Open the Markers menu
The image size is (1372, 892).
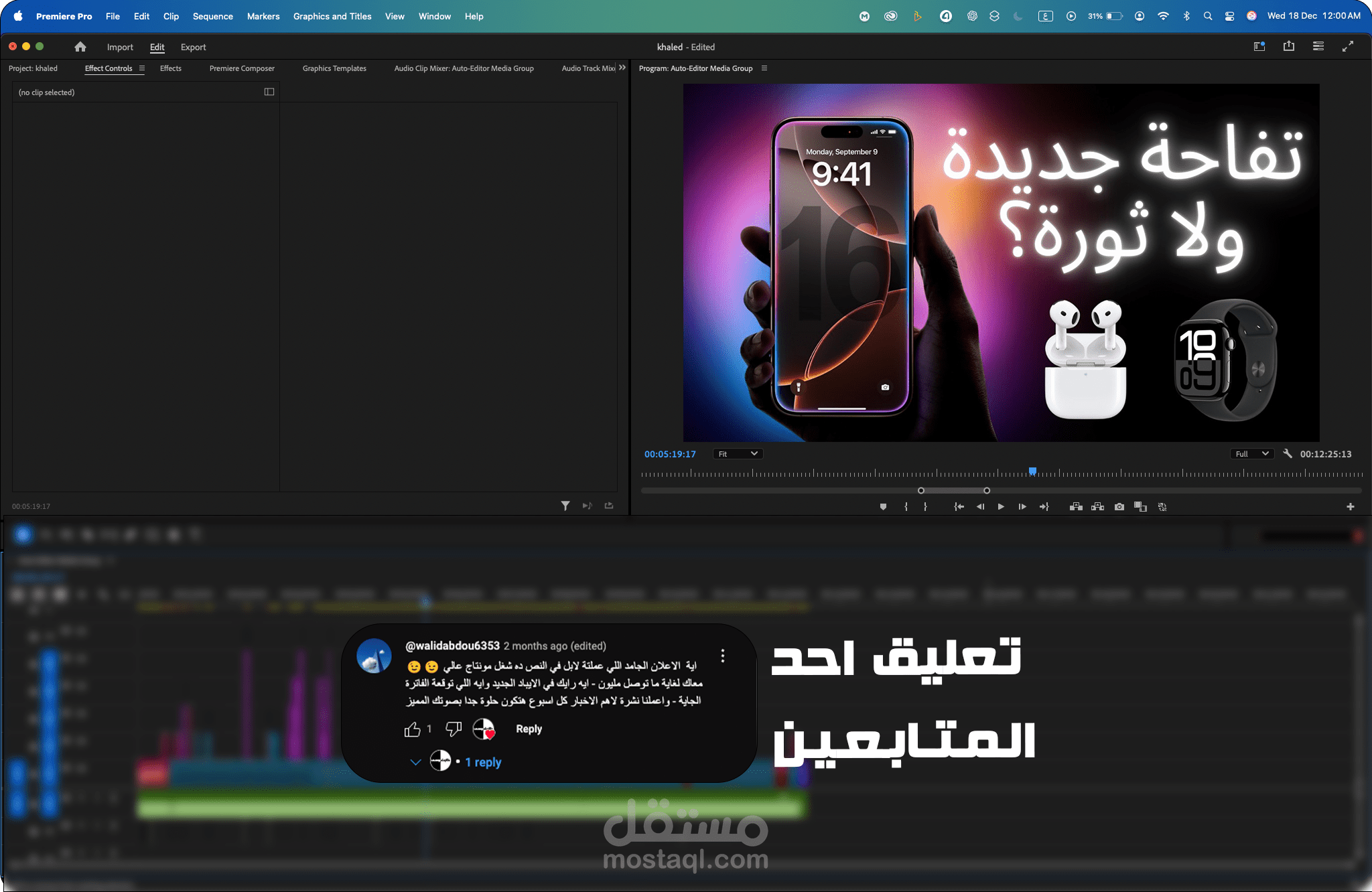263,16
